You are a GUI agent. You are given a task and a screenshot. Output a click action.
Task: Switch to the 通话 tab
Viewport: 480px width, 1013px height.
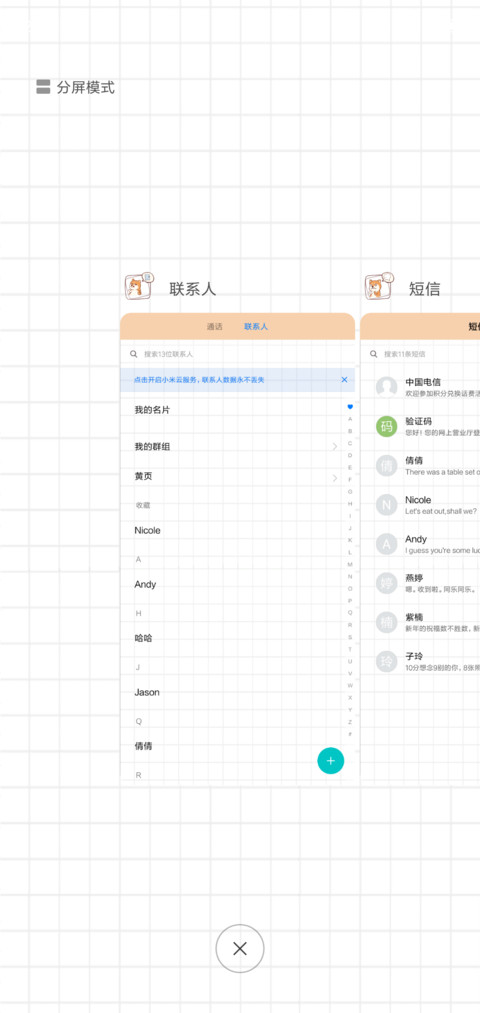coord(214,327)
